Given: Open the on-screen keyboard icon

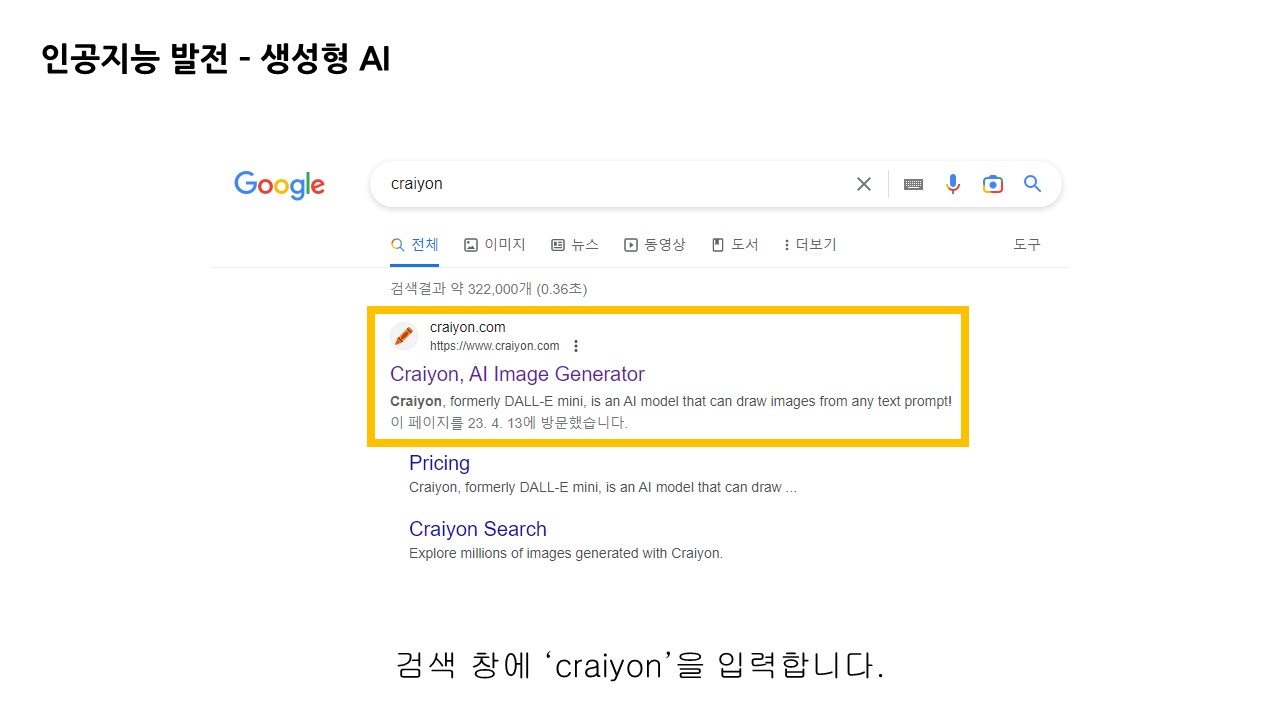Looking at the screenshot, I should point(913,184).
